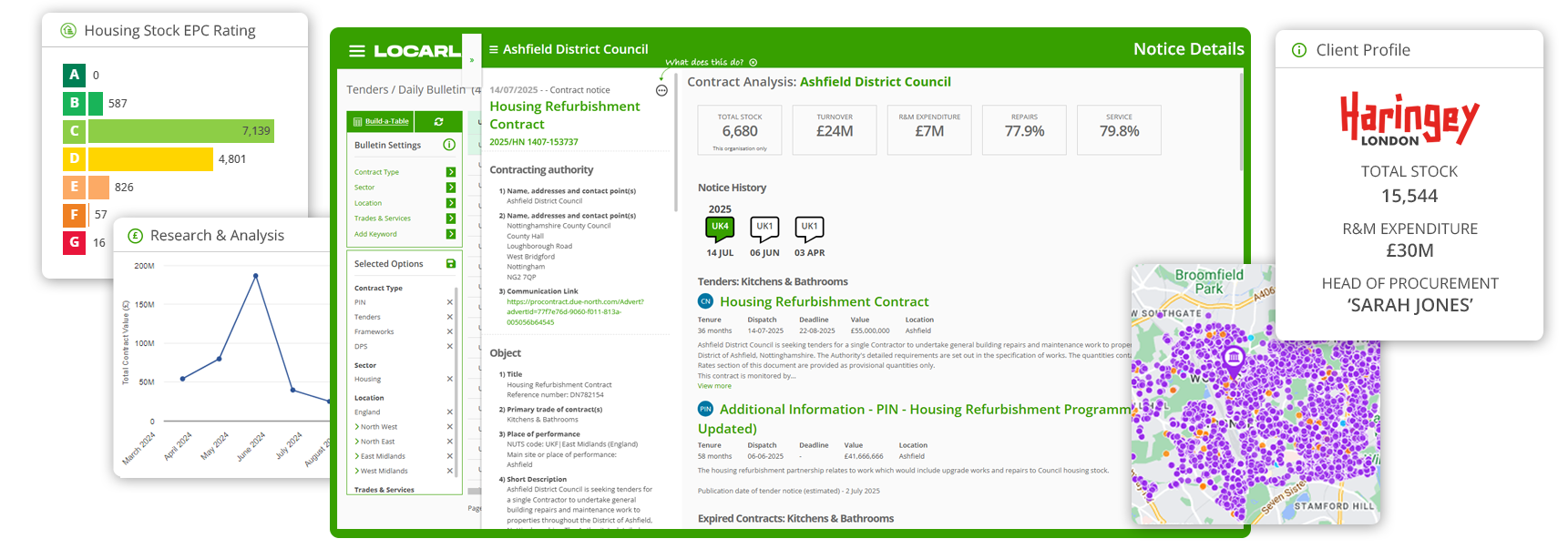Screen dimensions: 1568x549
Task: Click the PIN badge beside Additional Information
Action: [x=705, y=410]
